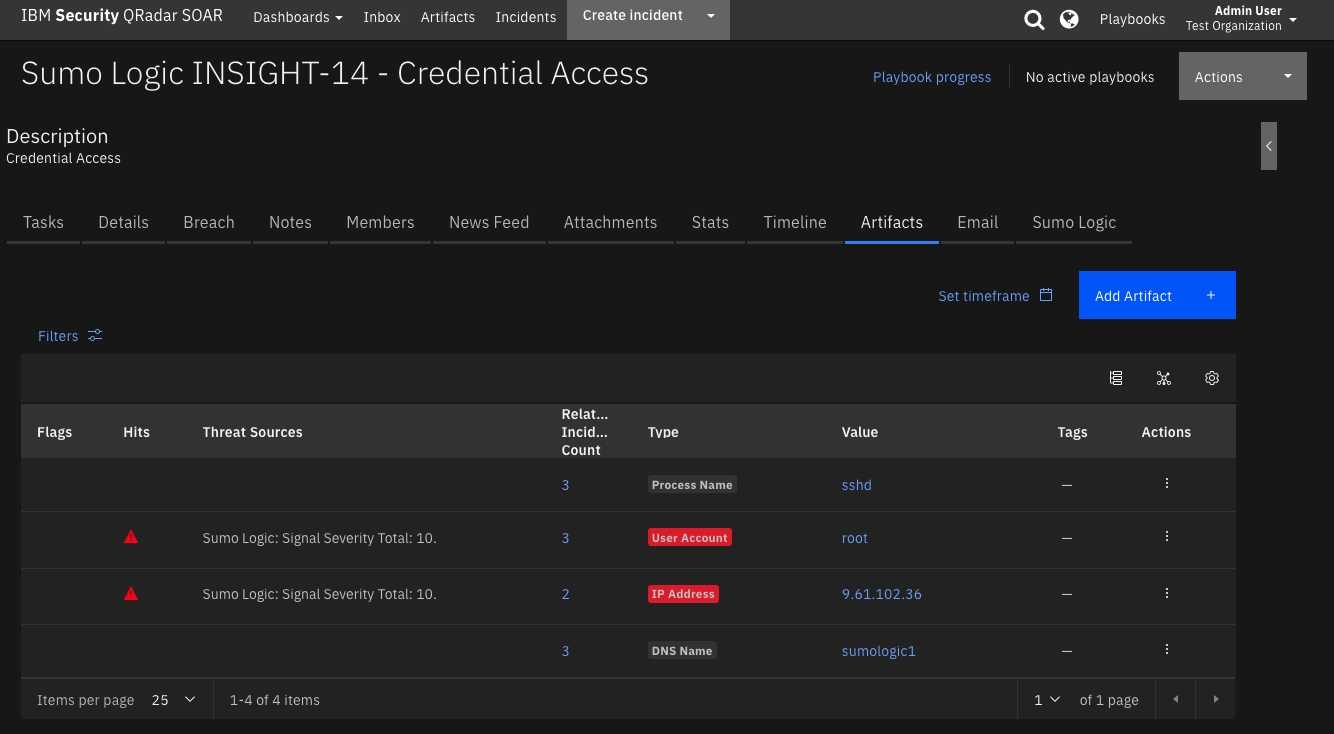Click related incident count for root
The width and height of the screenshot is (1334, 734).
point(565,538)
